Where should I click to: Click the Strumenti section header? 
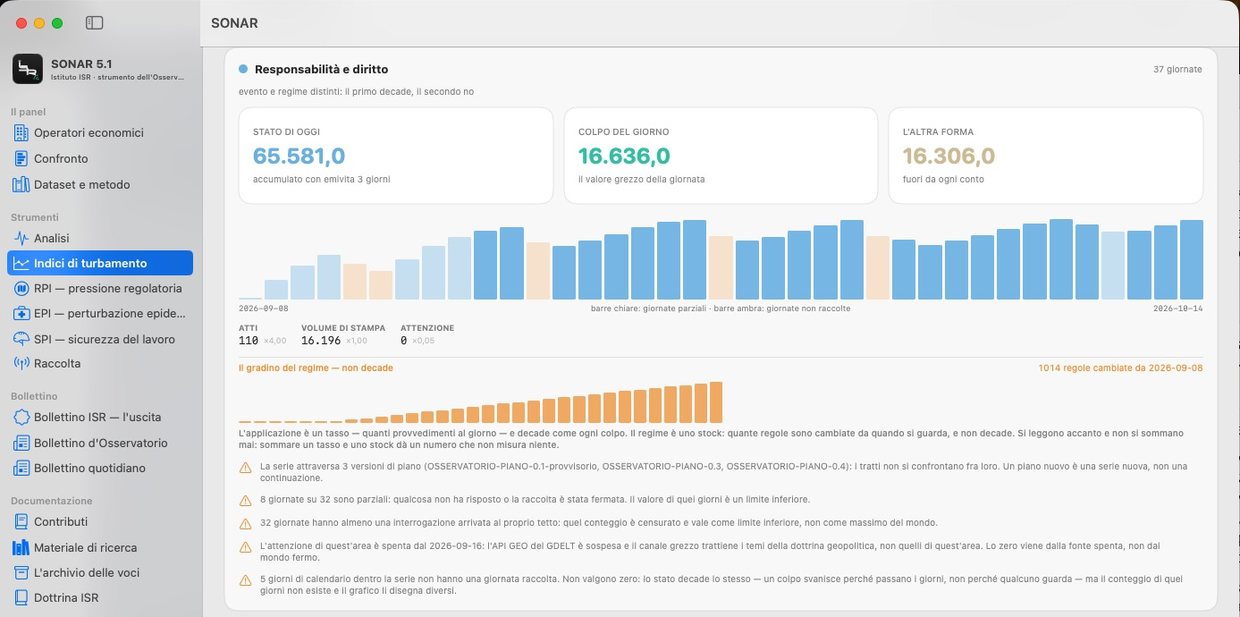pos(35,217)
